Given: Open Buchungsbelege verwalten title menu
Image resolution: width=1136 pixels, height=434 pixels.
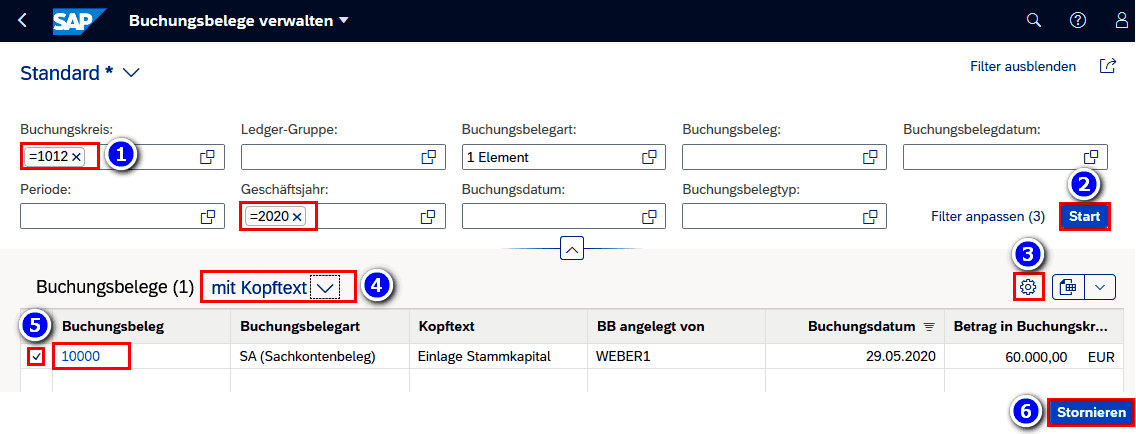Looking at the screenshot, I should 343,21.
